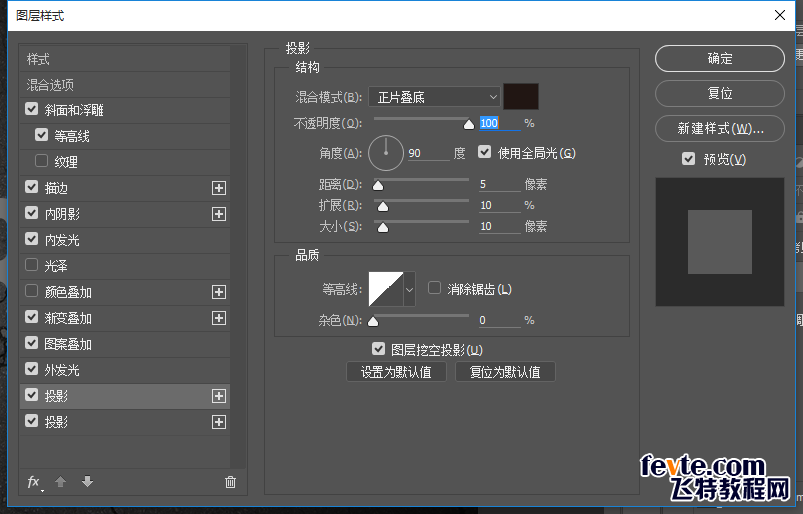Screen dimensions: 803x514
Task: Click 新建样式(W)... button
Action: [720, 128]
